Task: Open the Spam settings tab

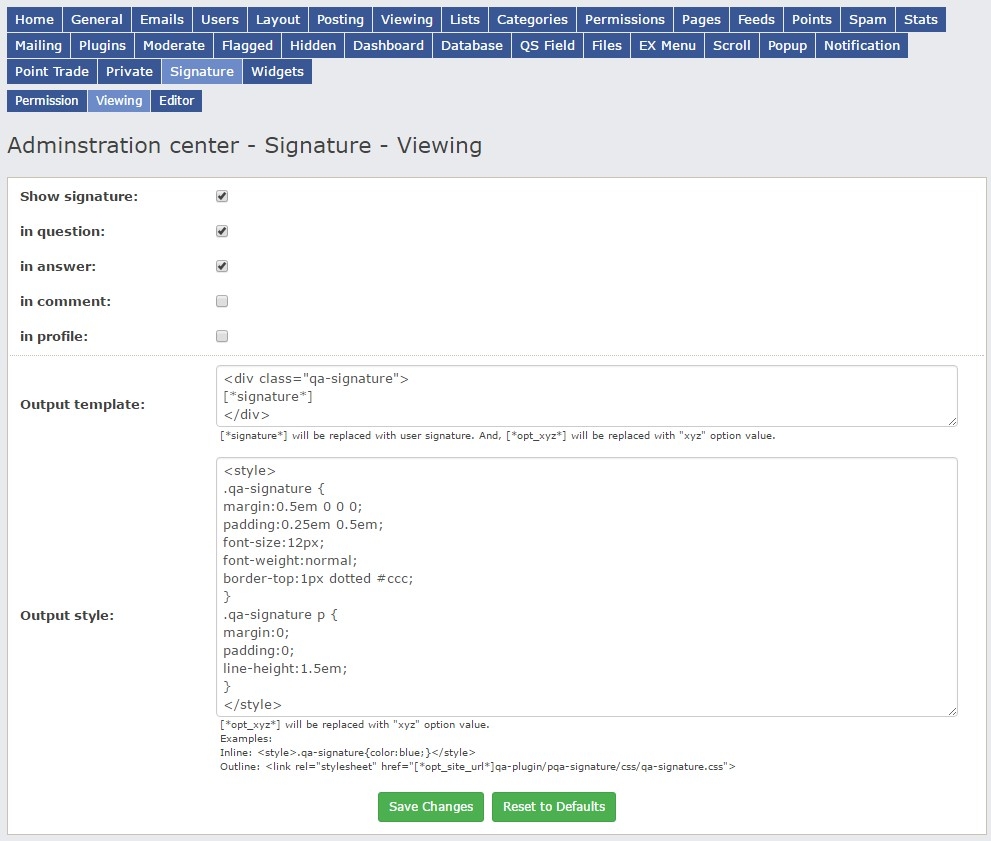Action: tap(867, 19)
